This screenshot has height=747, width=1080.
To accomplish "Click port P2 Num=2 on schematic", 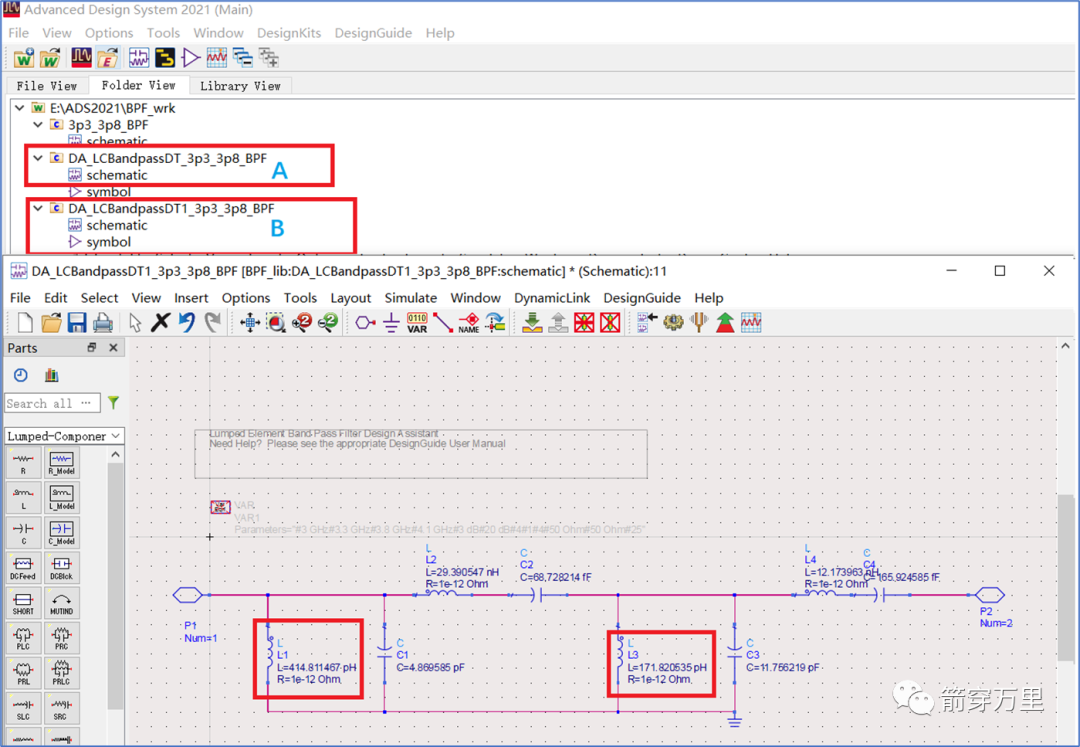I will pos(990,595).
